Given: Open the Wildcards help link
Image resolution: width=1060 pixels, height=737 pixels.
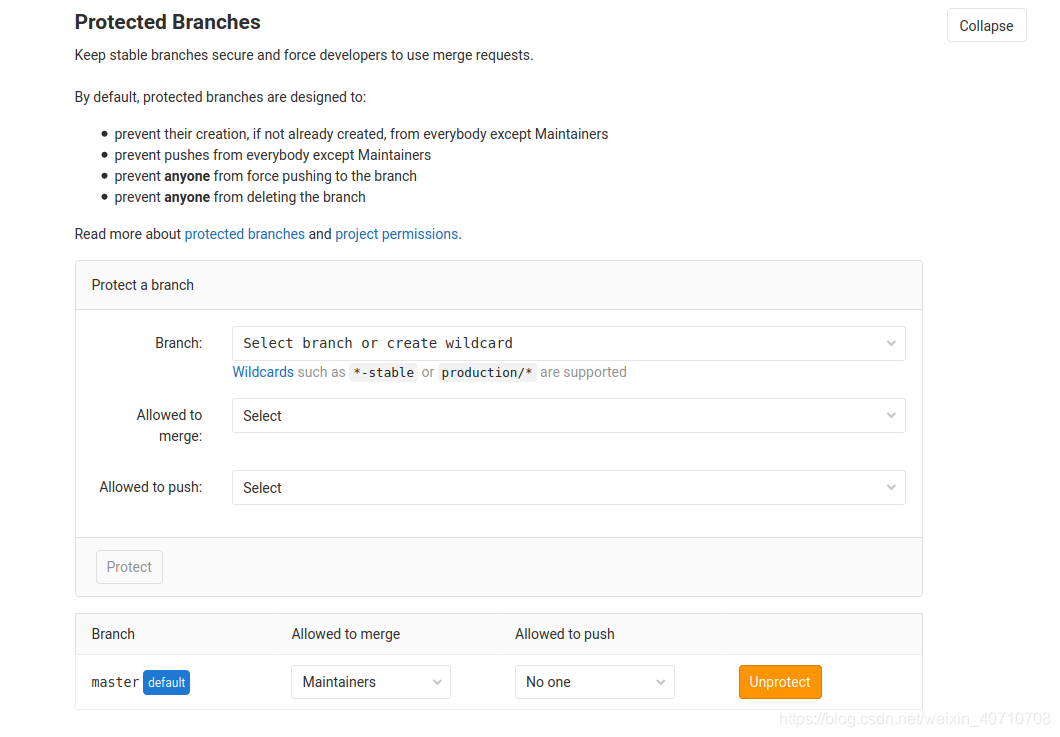Looking at the screenshot, I should pyautogui.click(x=263, y=372).
